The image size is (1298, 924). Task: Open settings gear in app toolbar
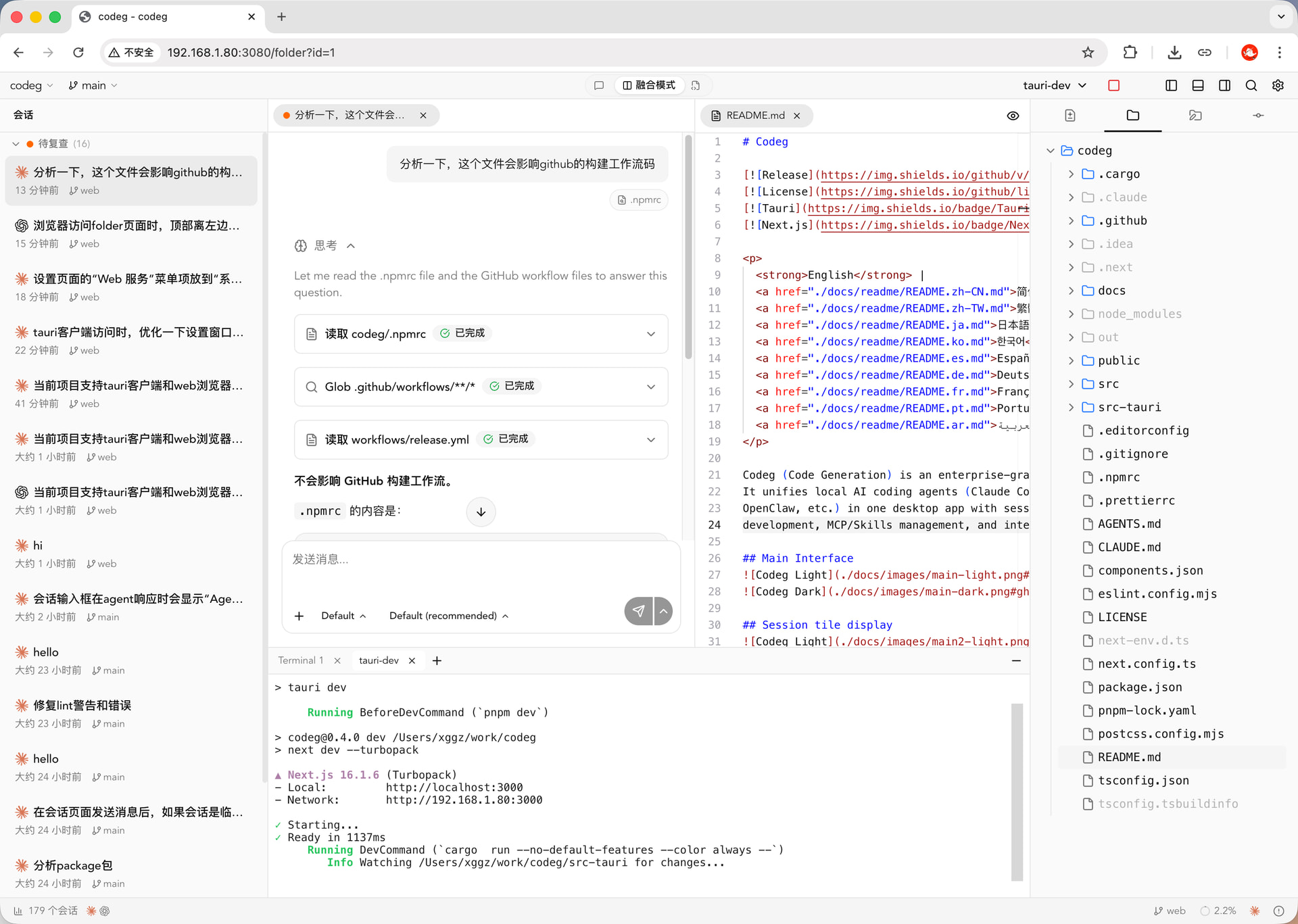pos(1278,85)
